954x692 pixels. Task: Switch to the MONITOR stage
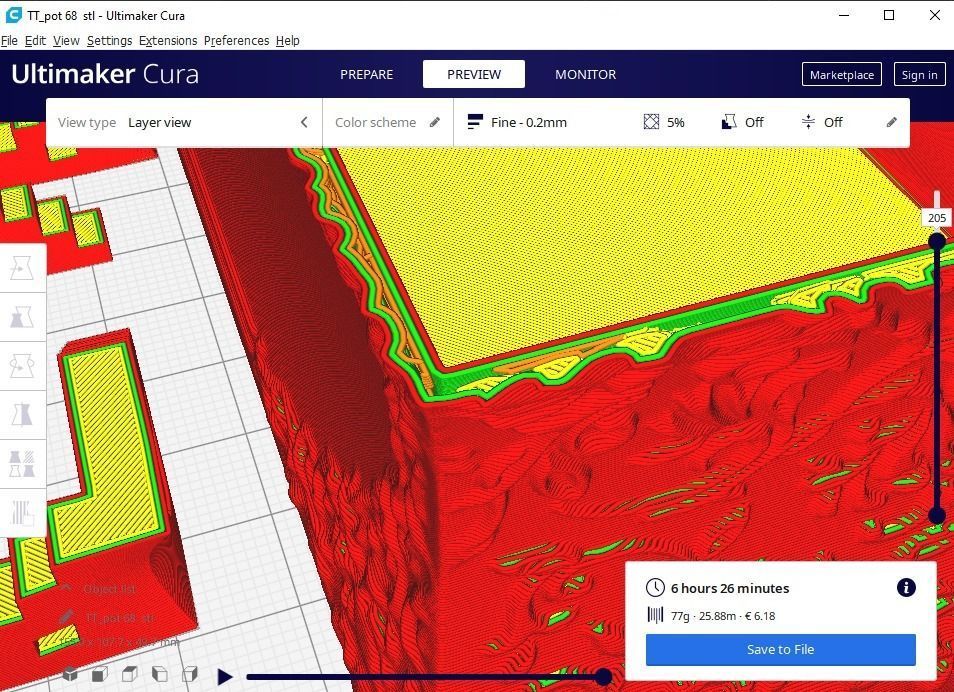[x=585, y=74]
